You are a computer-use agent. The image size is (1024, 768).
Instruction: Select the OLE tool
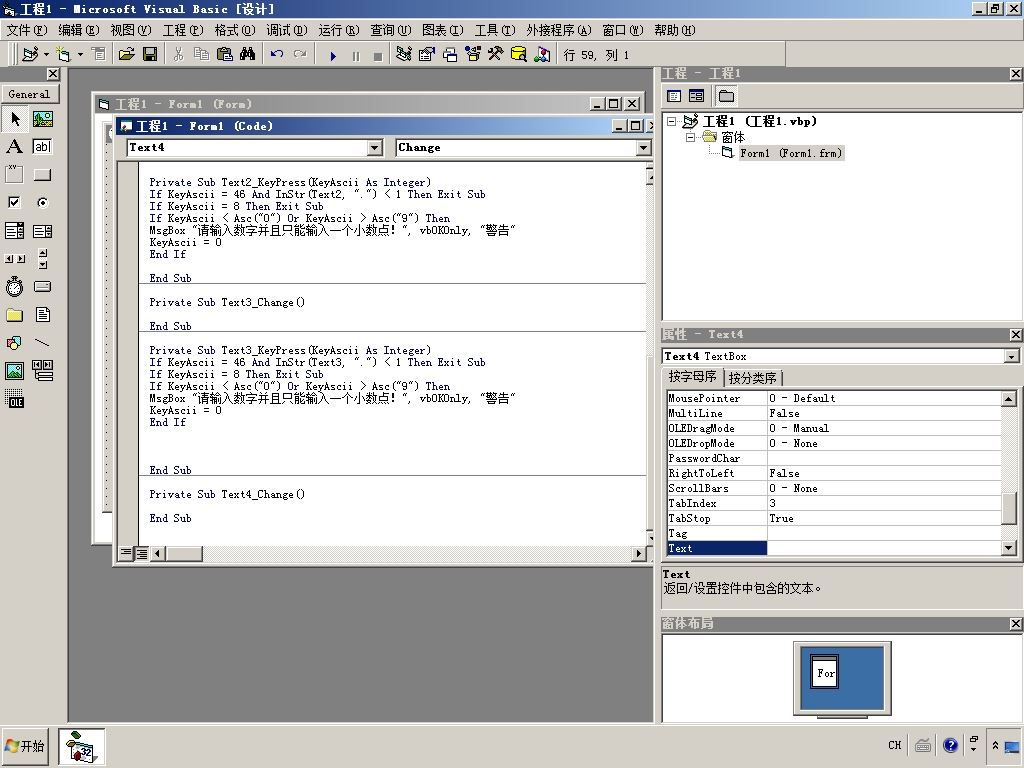tap(14, 398)
